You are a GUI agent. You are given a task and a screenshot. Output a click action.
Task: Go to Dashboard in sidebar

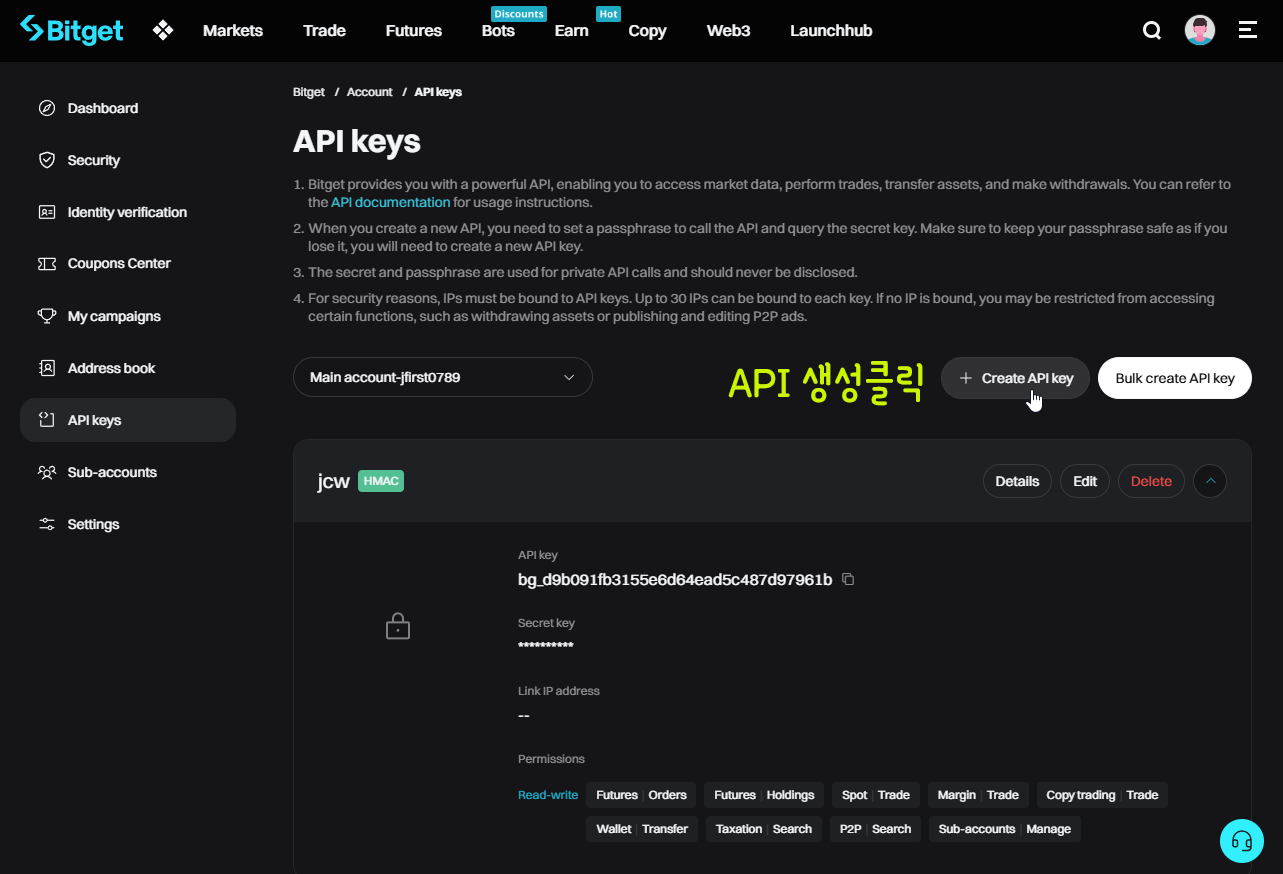click(128, 108)
